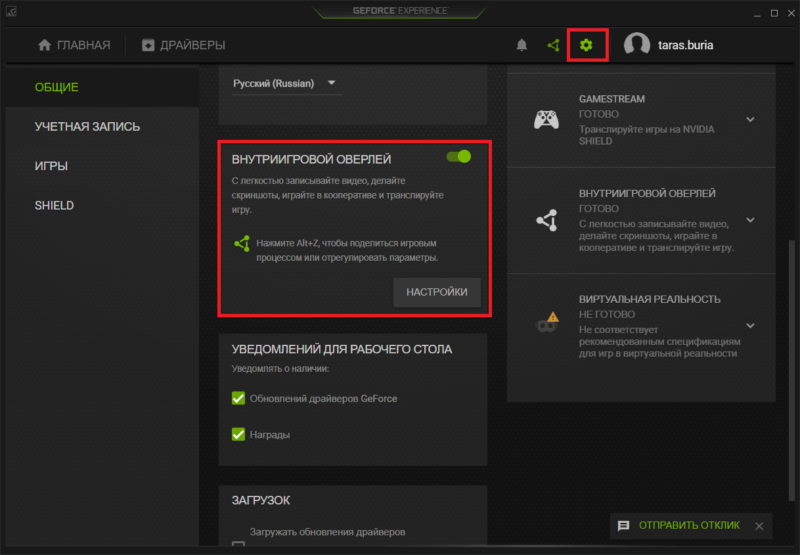Click the VR headset warning icon

[x=547, y=322]
